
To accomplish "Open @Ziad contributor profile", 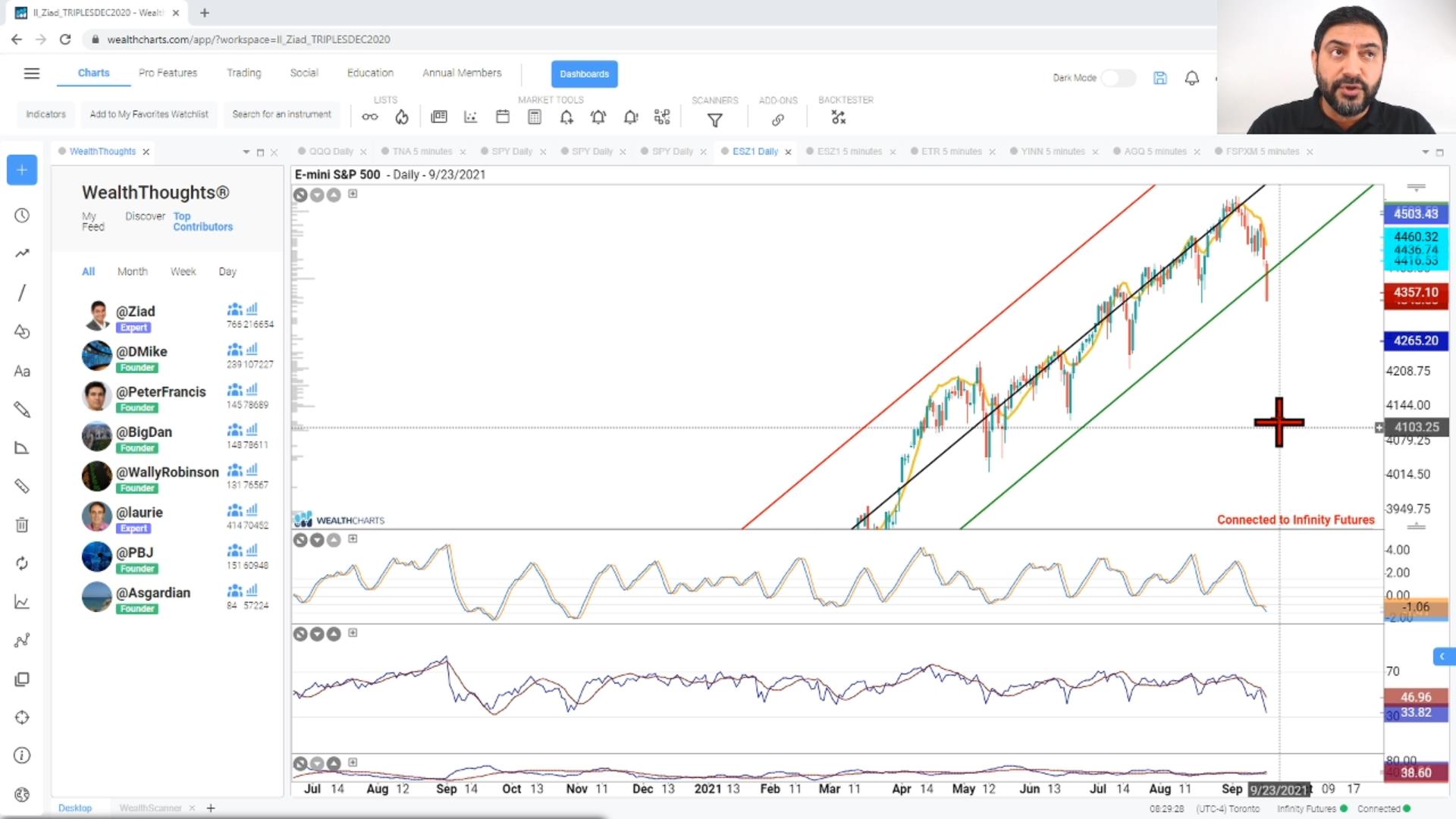I will 135,312.
